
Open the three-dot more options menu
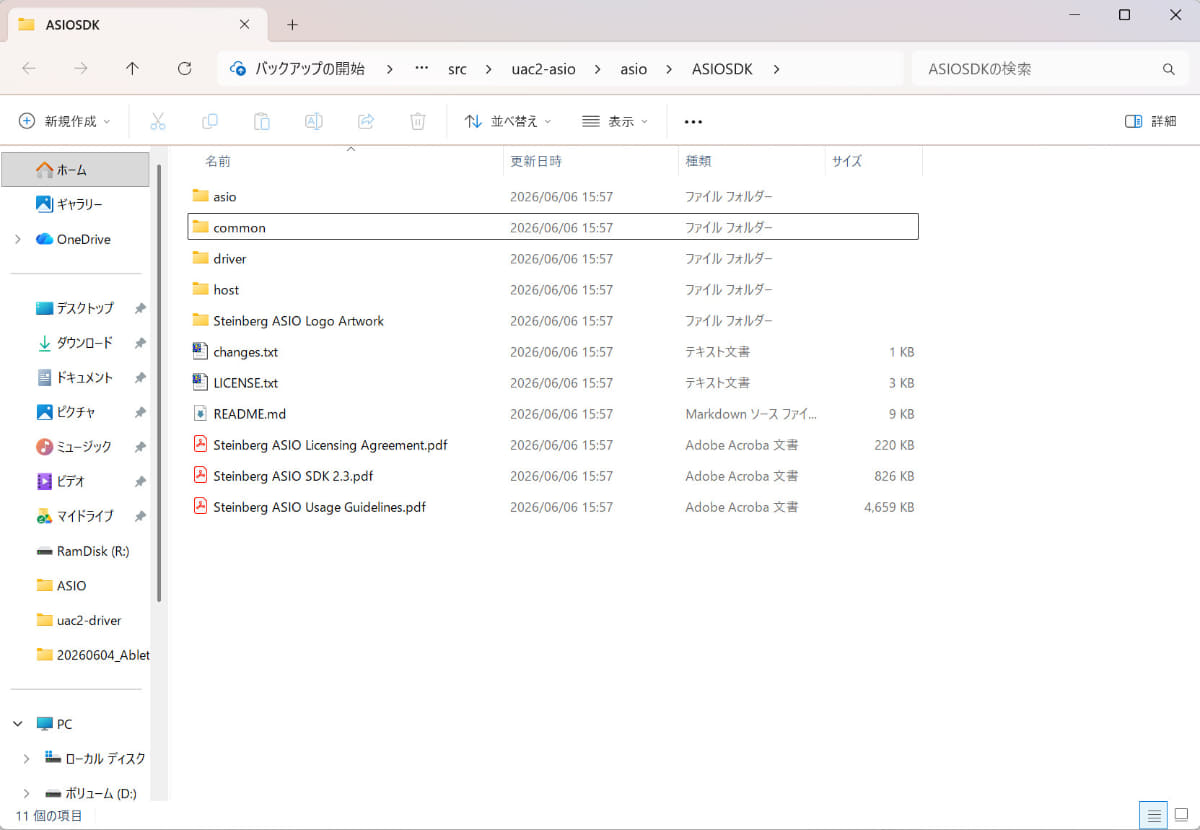pyautogui.click(x=693, y=121)
